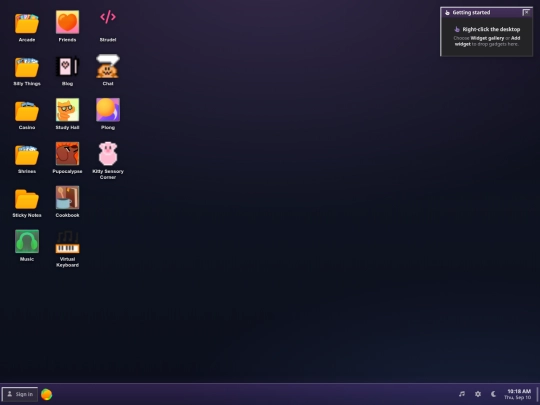The height and width of the screenshot is (405, 540).
Task: Open the music note tray icon
Action: click(x=462, y=394)
